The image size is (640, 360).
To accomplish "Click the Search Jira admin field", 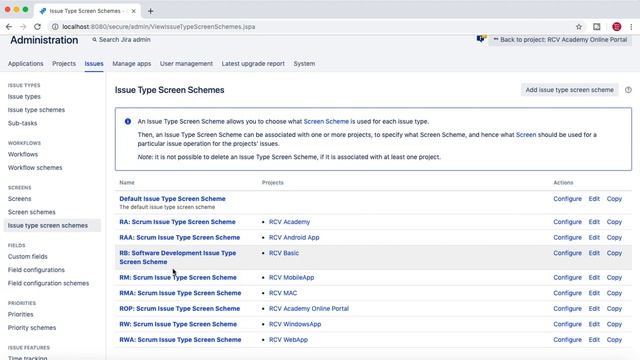I will [x=121, y=40].
